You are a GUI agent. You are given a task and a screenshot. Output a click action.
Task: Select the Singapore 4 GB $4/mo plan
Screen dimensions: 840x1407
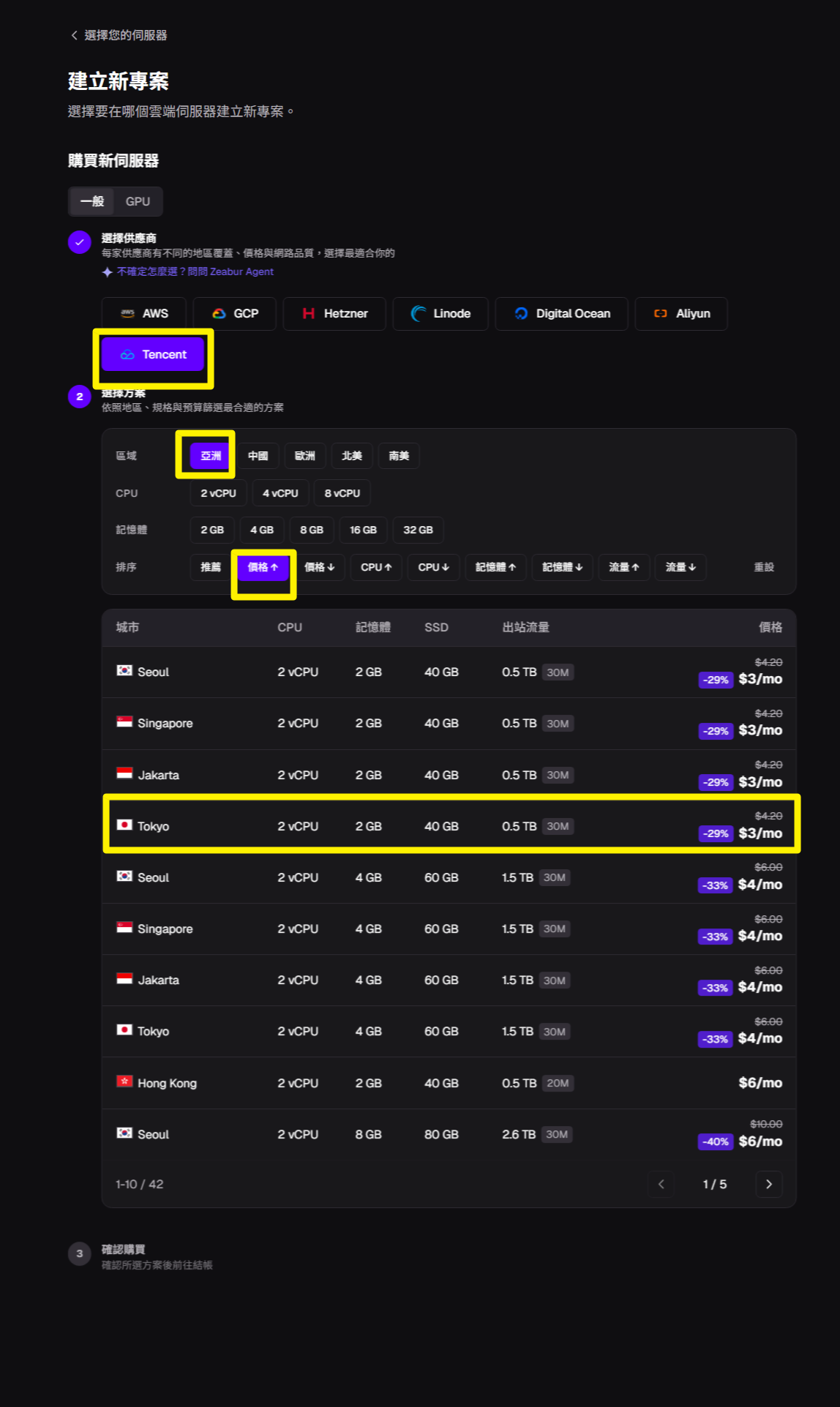(449, 928)
